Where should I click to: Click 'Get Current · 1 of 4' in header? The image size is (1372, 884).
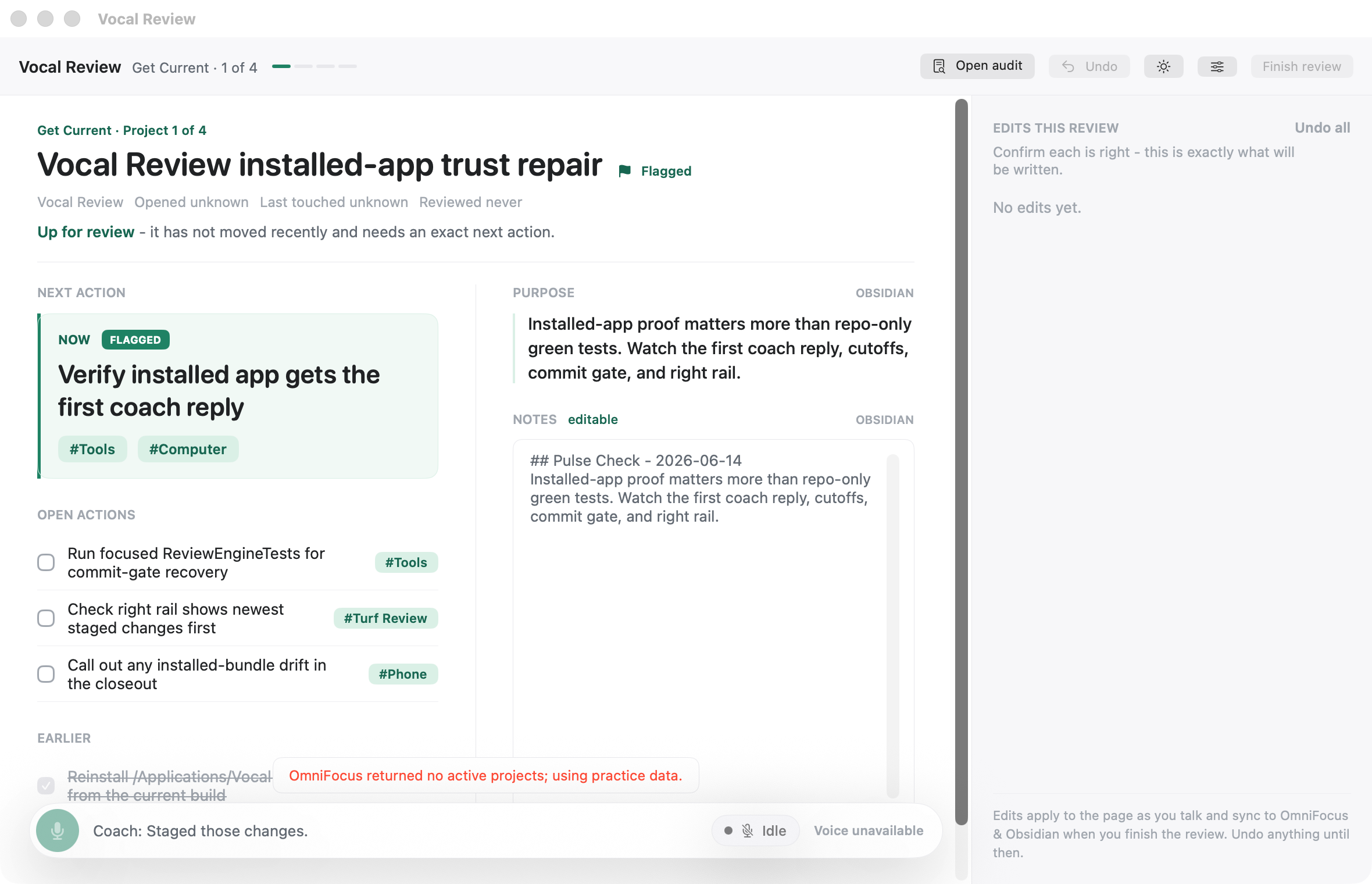(195, 67)
